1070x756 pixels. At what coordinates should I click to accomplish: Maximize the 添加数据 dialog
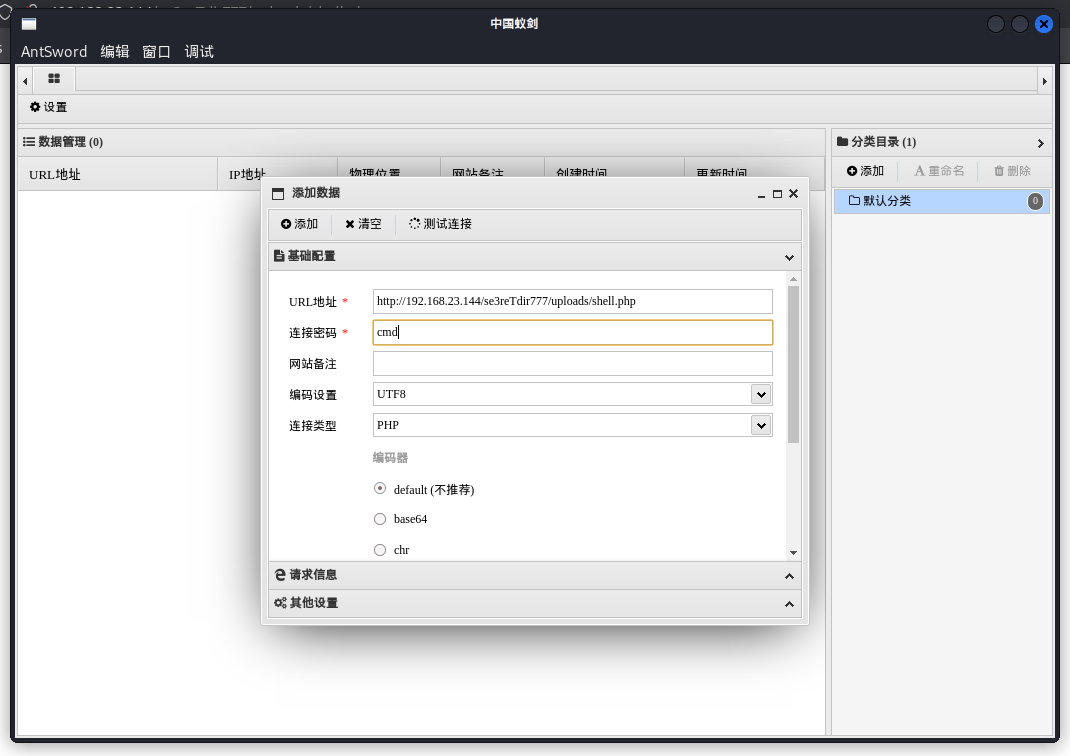777,194
